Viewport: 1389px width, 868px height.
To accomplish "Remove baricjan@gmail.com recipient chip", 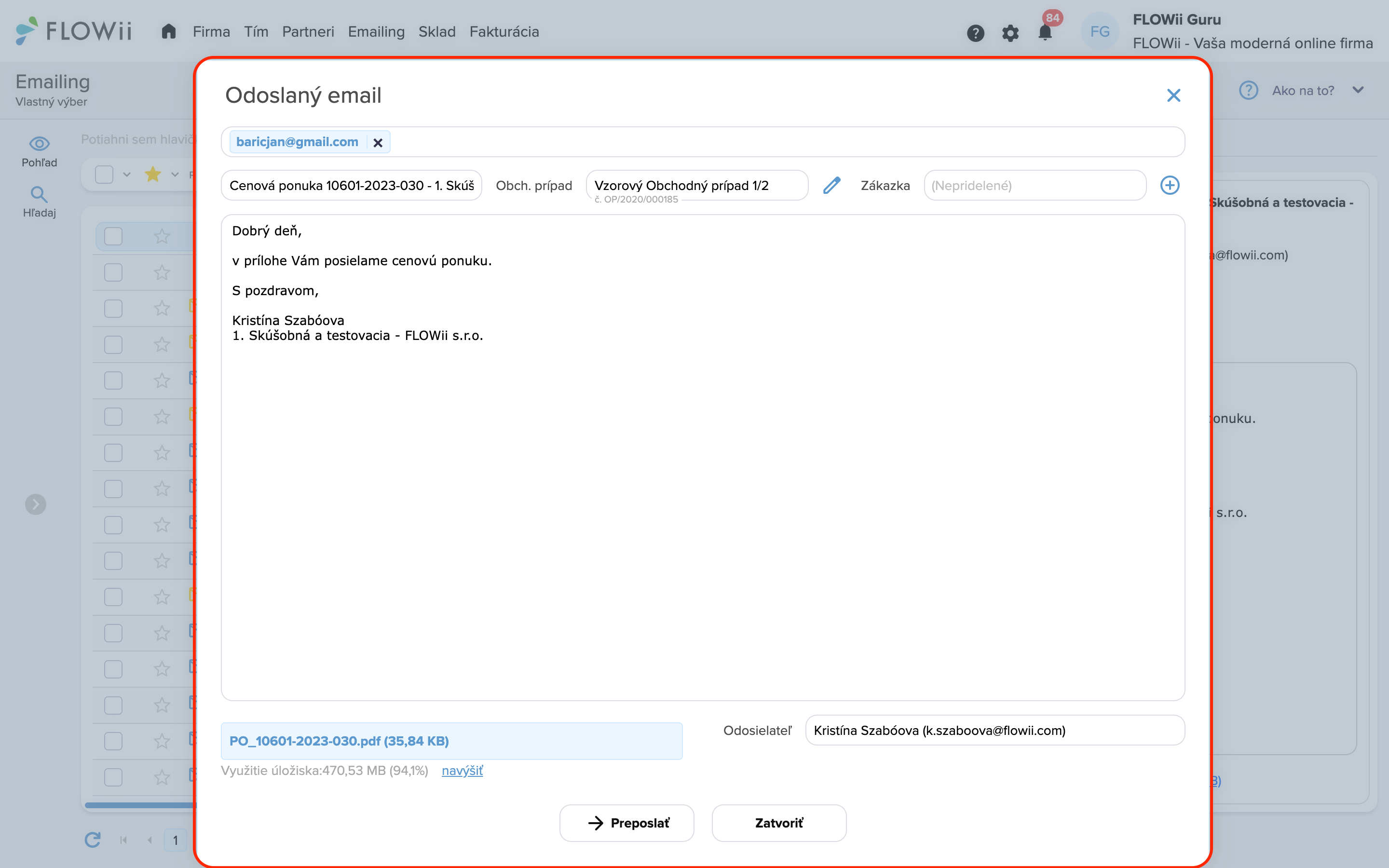I will (378, 142).
